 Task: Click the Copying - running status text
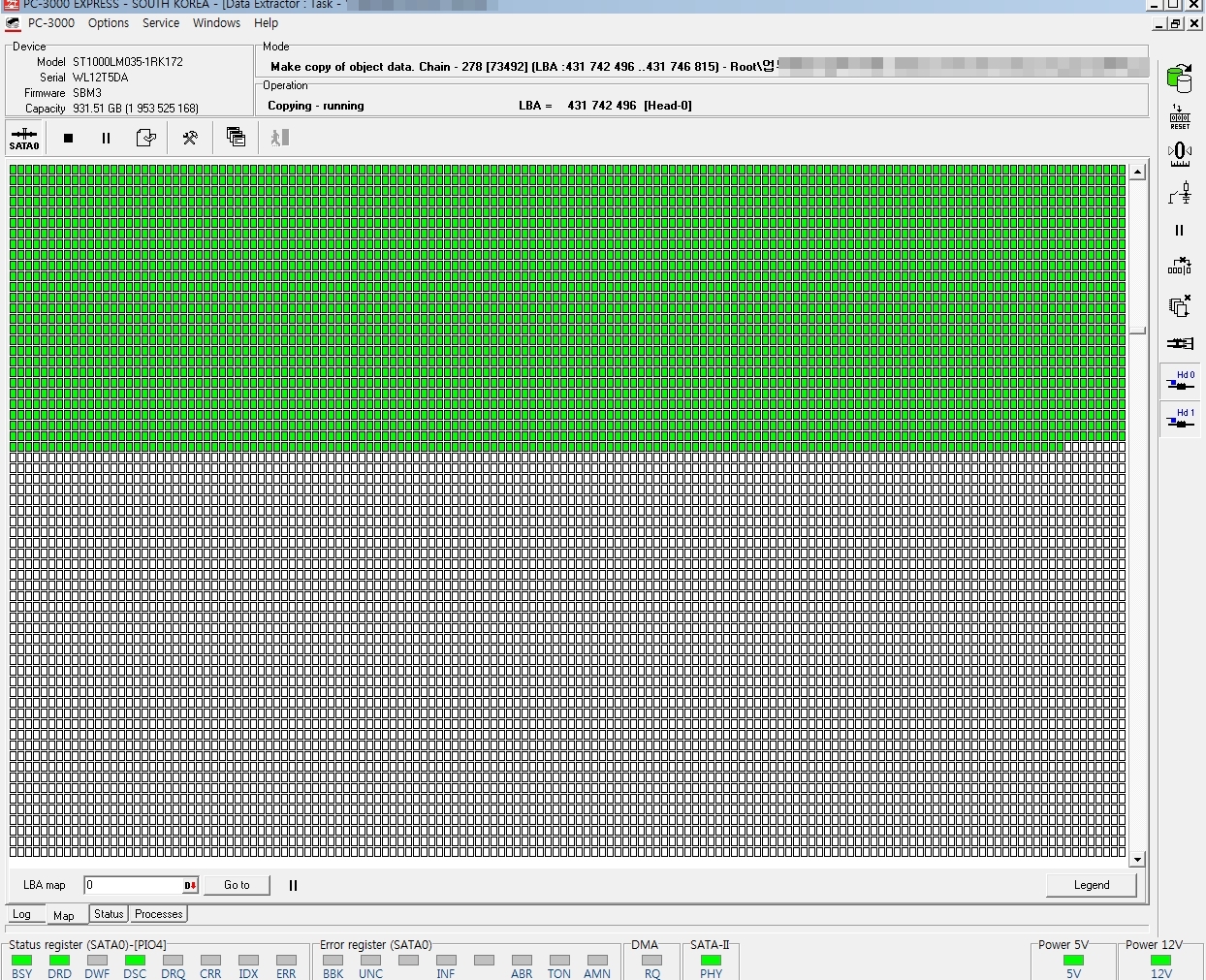point(316,106)
